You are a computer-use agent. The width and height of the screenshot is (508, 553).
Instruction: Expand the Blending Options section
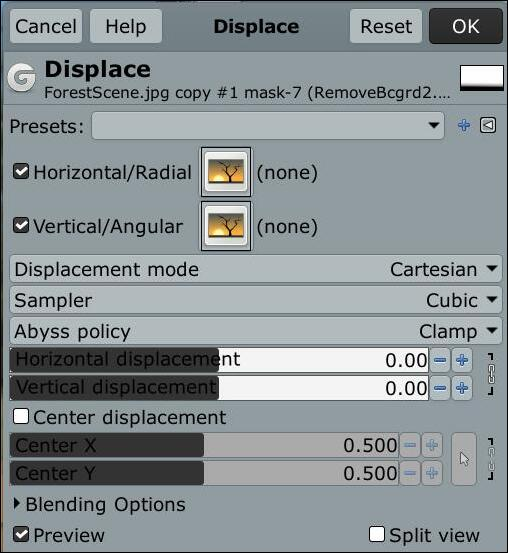(x=99, y=504)
